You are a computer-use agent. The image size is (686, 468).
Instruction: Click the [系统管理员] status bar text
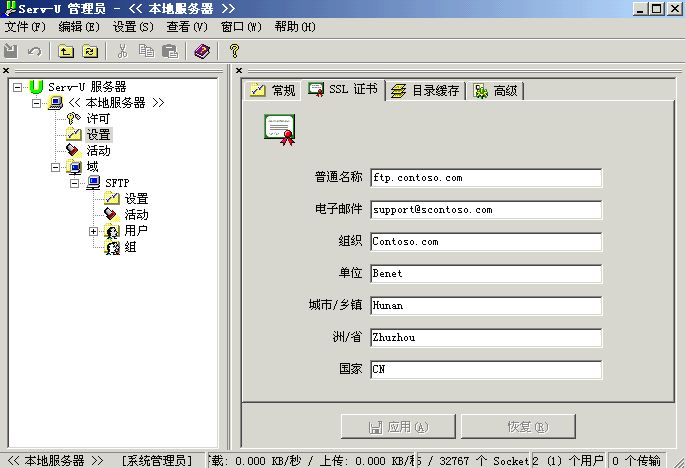[x=157, y=461]
